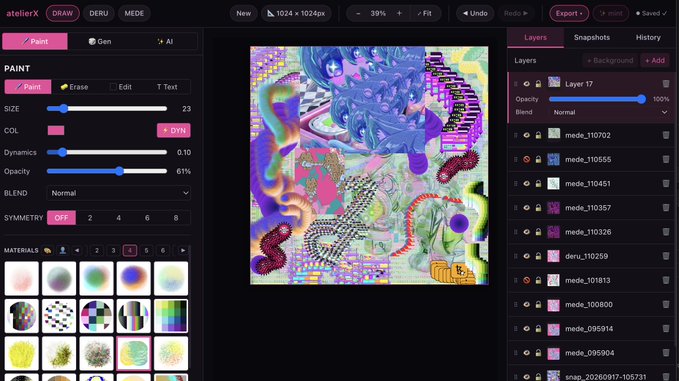Hide Layer 17 with eye icon
The width and height of the screenshot is (679, 381).
point(527,84)
